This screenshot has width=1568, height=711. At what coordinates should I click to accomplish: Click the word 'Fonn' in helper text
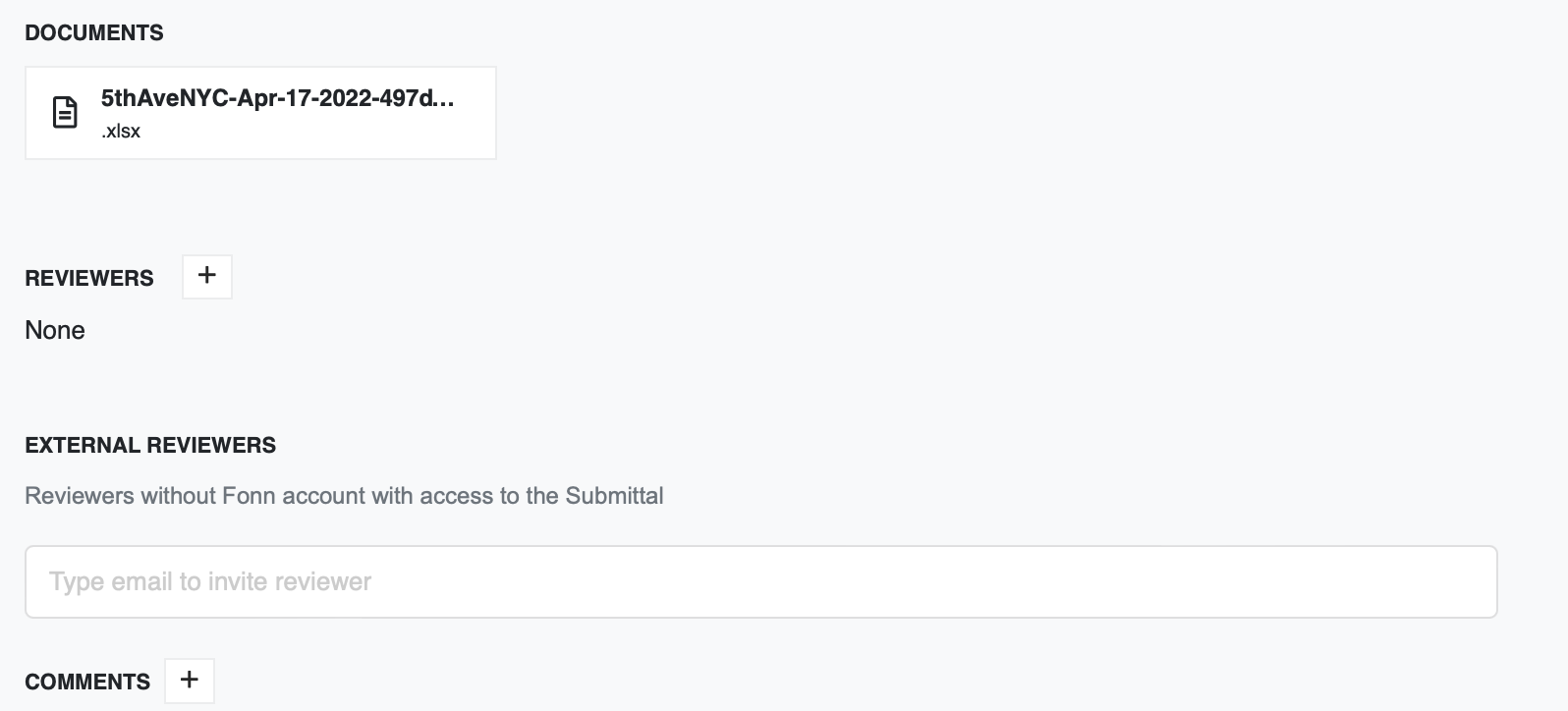coord(250,496)
